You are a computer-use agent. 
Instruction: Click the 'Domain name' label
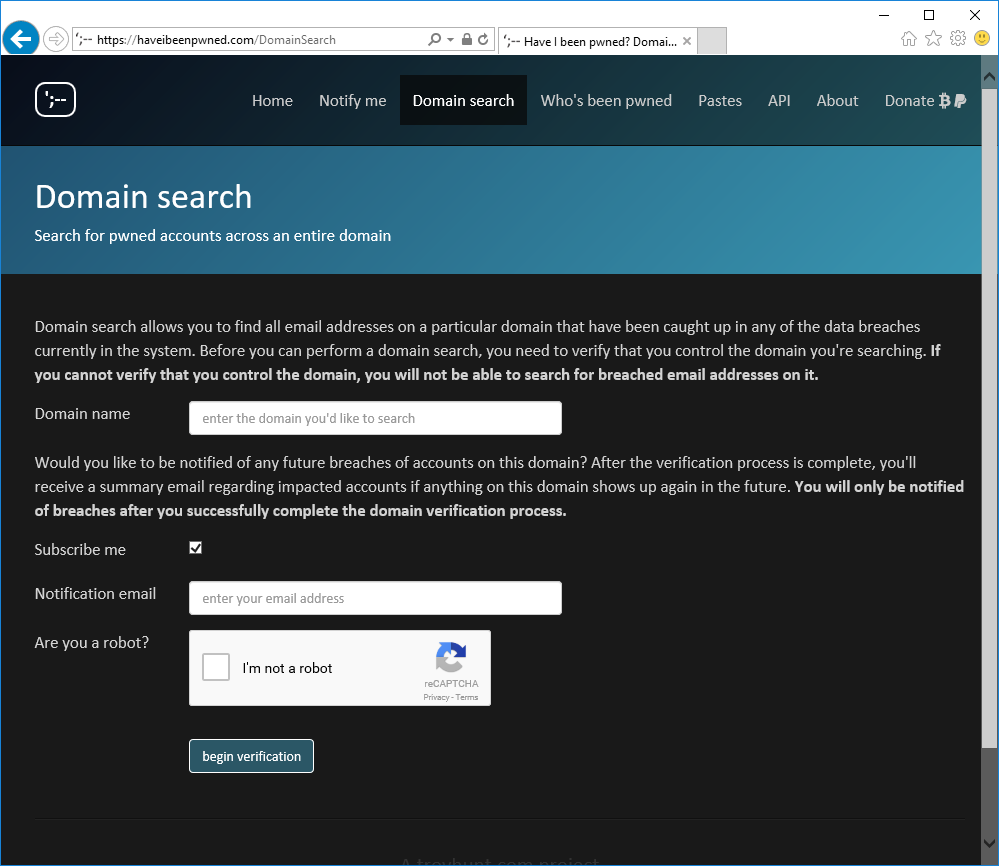point(82,414)
